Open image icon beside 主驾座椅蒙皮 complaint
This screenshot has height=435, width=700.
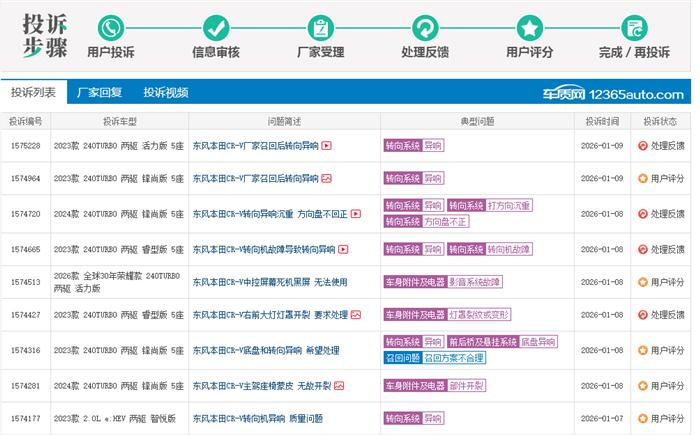coord(339,385)
